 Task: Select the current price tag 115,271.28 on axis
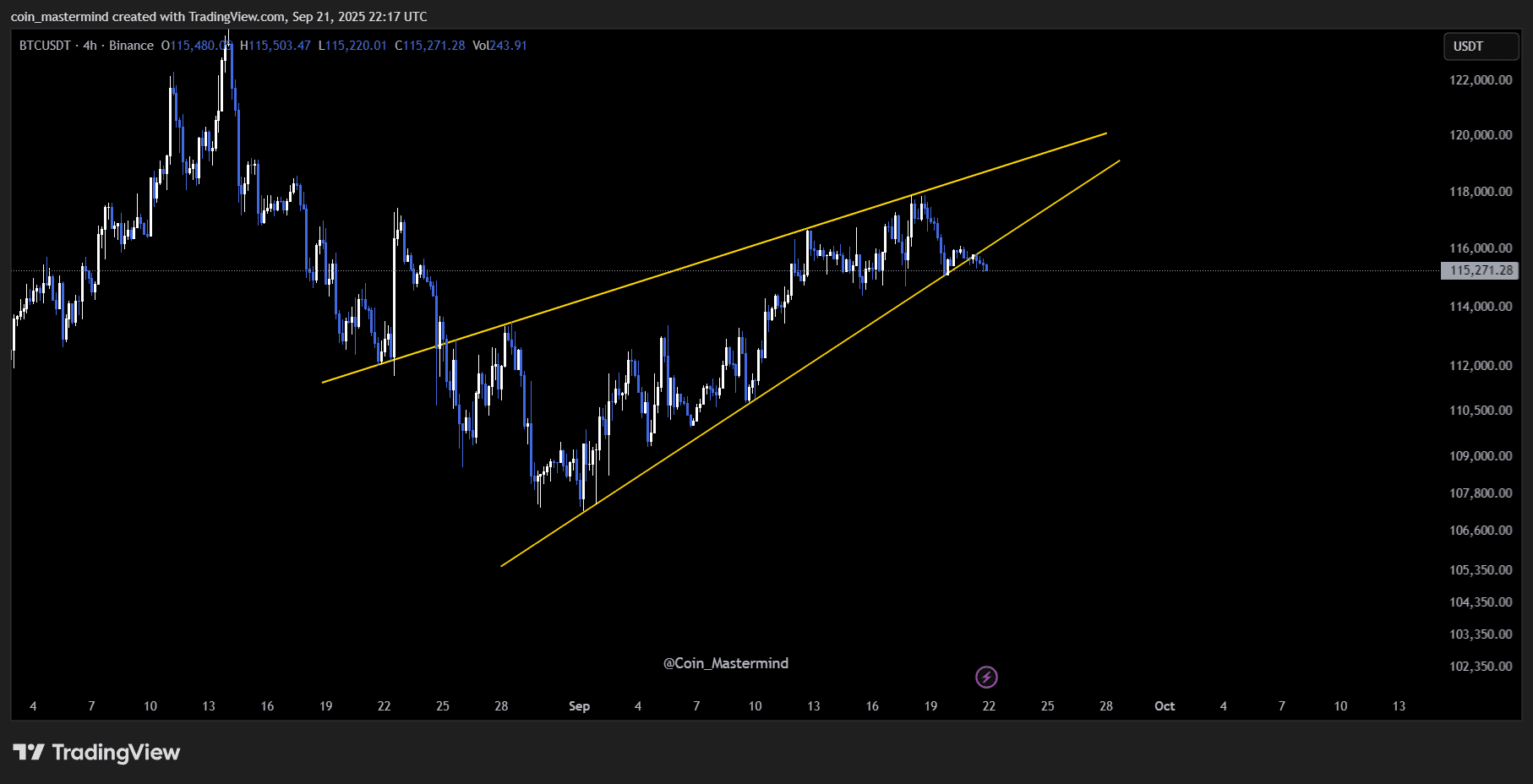click(1480, 270)
